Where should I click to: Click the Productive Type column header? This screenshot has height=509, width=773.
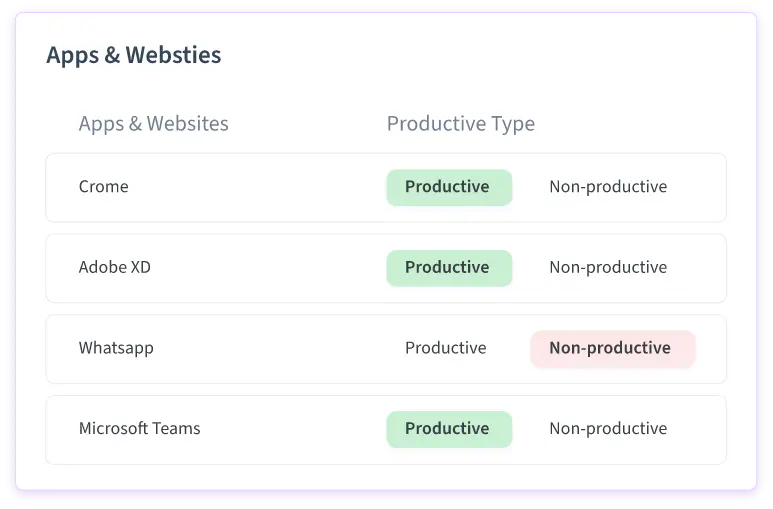460,124
